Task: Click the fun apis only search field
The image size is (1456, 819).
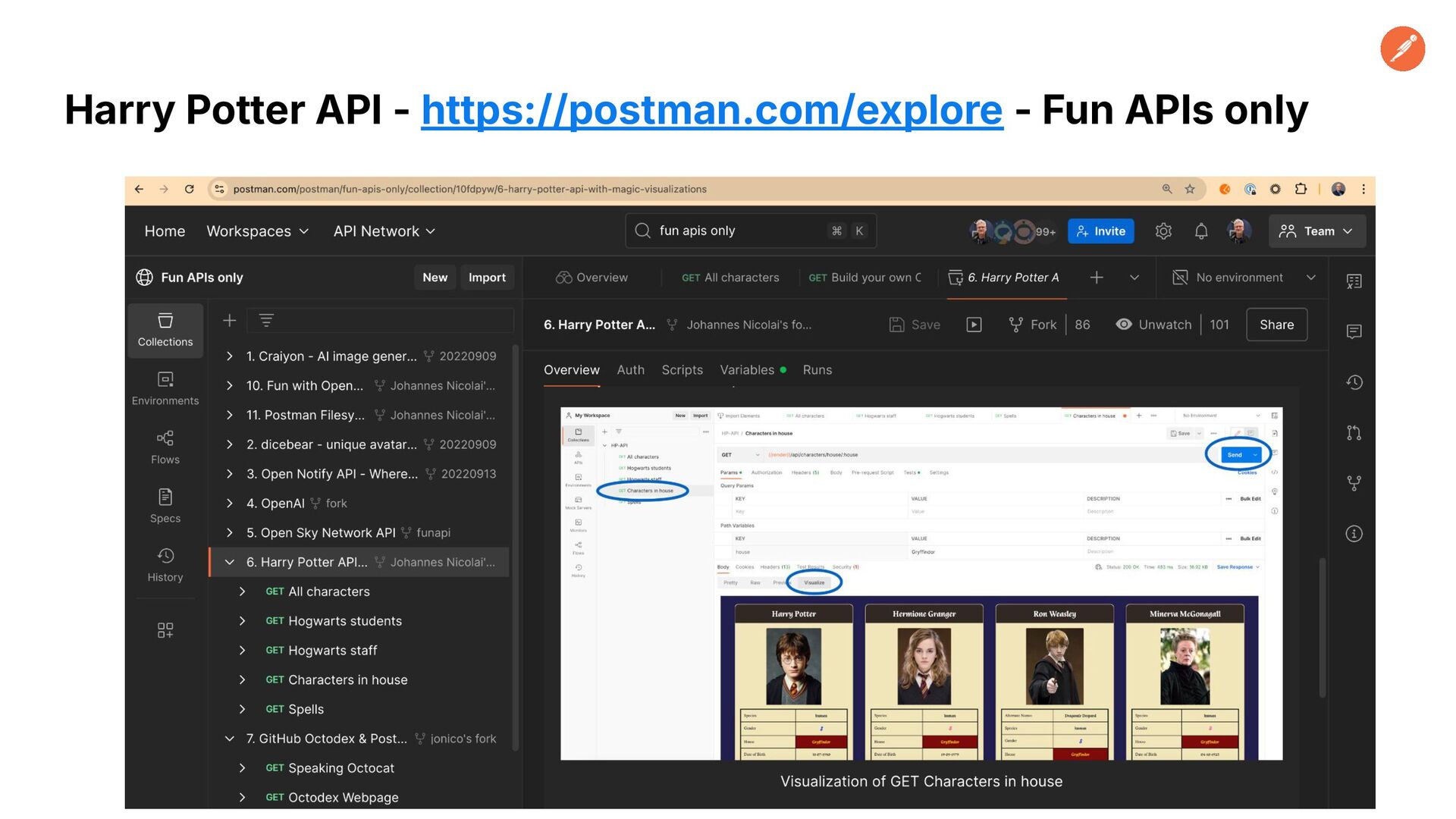Action: pos(750,231)
